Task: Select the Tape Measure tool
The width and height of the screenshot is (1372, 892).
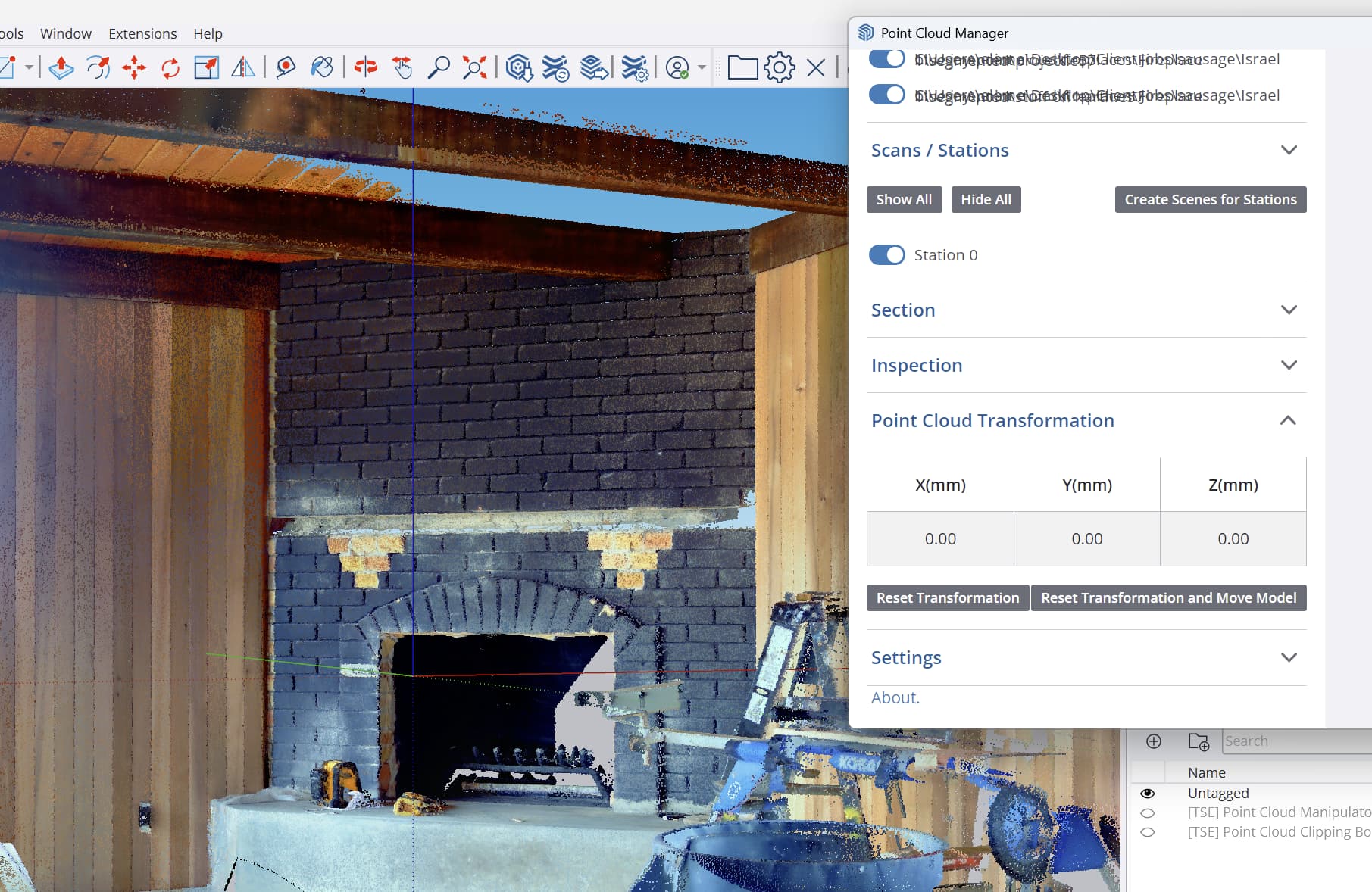Action: (286, 67)
